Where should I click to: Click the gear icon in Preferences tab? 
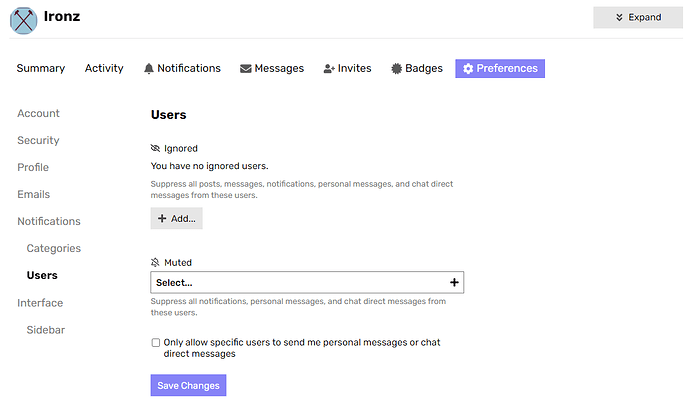coord(468,69)
